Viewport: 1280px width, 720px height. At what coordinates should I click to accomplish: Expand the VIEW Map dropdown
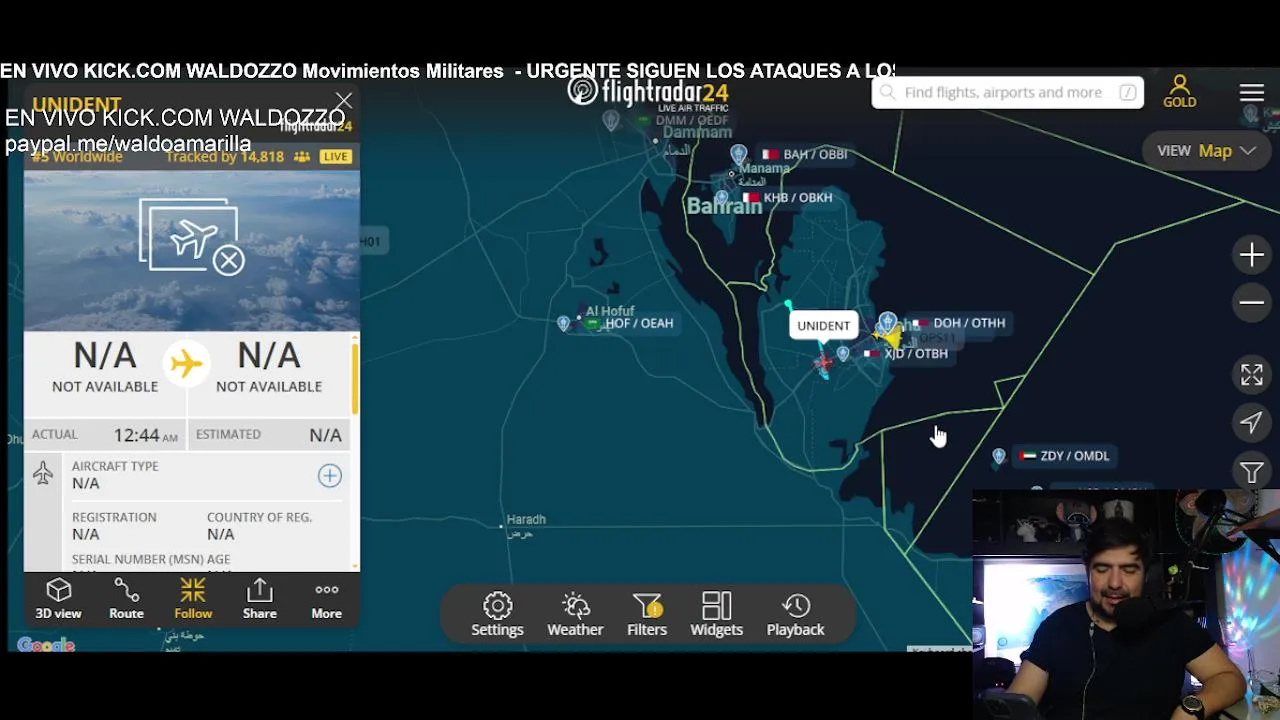pos(1206,151)
